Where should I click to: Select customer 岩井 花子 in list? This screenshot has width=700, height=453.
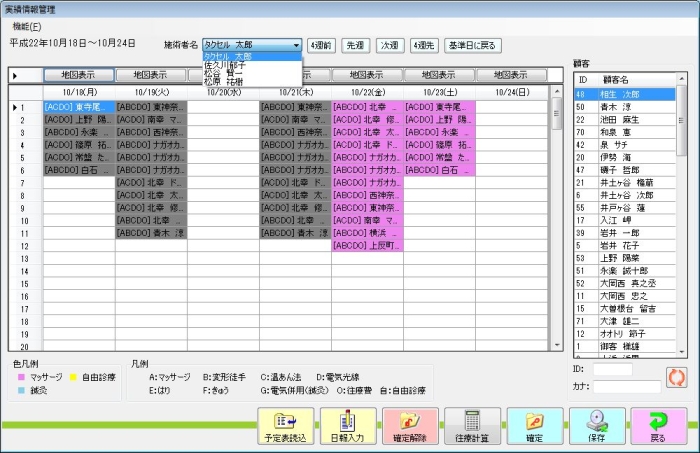[625, 245]
